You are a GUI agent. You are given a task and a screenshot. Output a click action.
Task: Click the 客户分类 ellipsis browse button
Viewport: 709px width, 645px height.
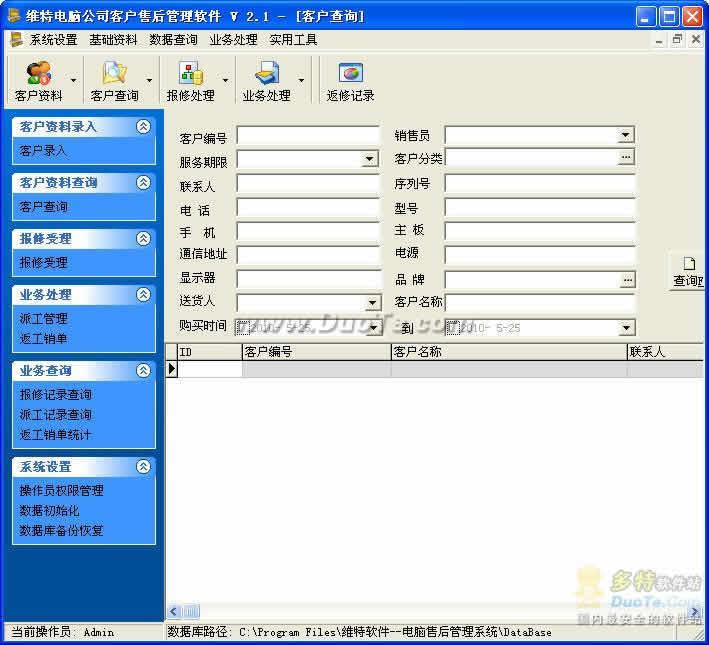[x=626, y=158]
